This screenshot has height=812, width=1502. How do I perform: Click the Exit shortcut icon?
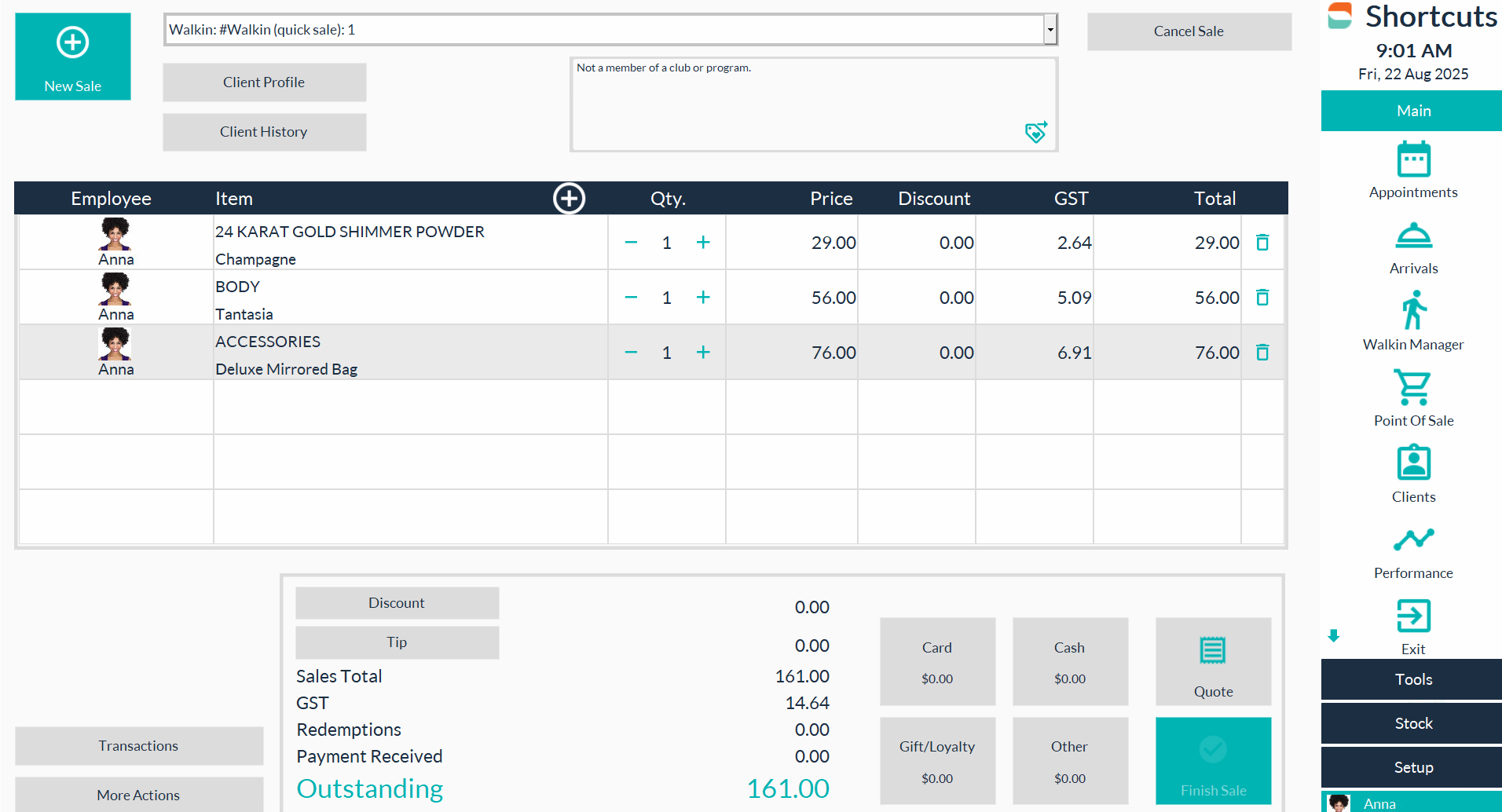click(1413, 616)
